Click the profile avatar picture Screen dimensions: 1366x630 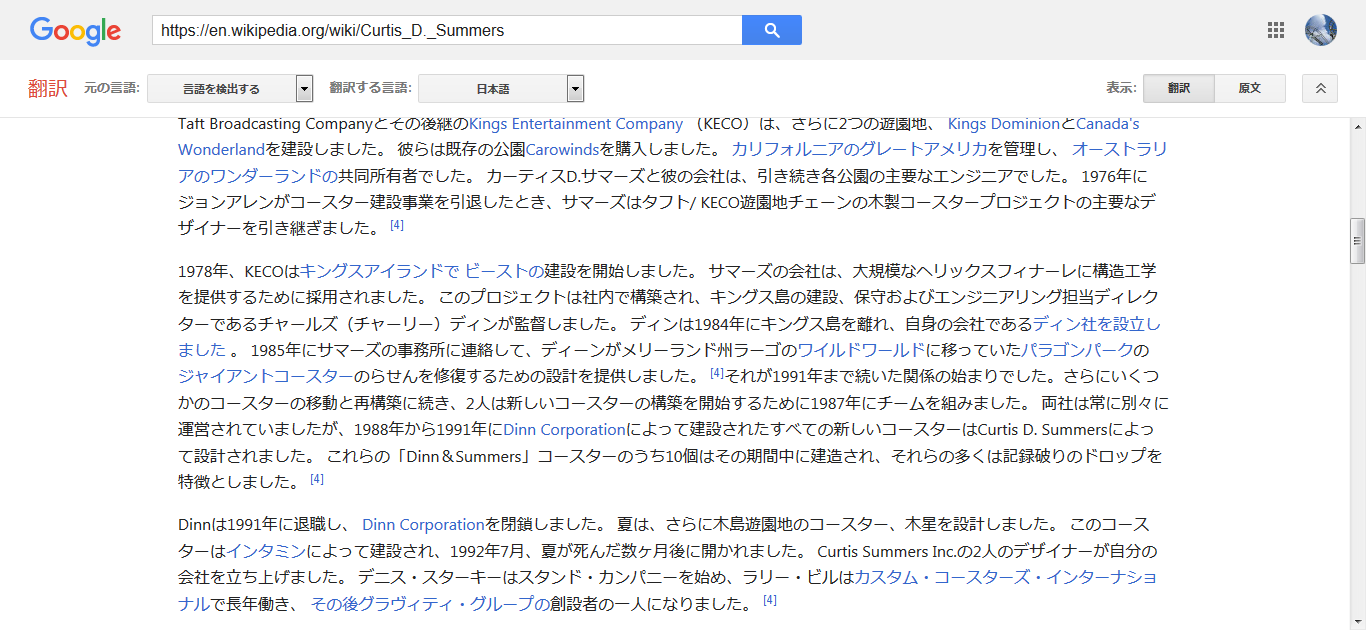(1321, 30)
